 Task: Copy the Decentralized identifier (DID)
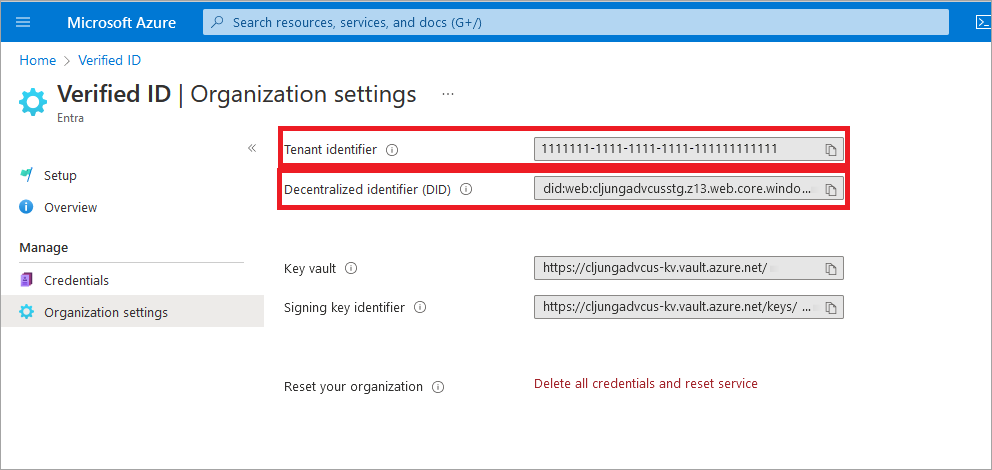831,189
